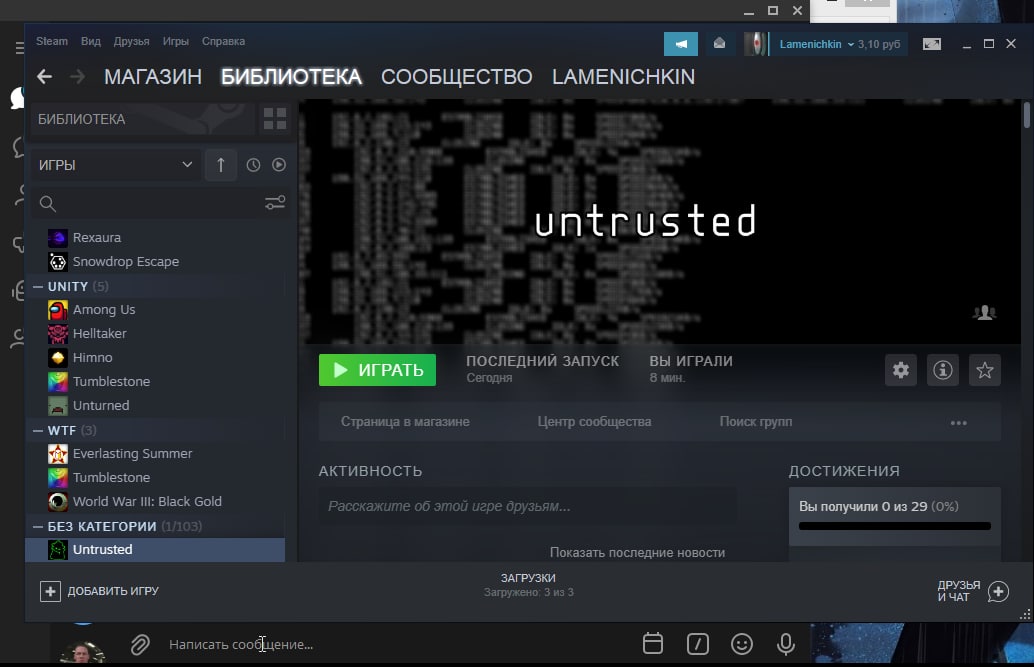1034x667 pixels.
Task: Show recent games clock filter
Action: point(253,165)
